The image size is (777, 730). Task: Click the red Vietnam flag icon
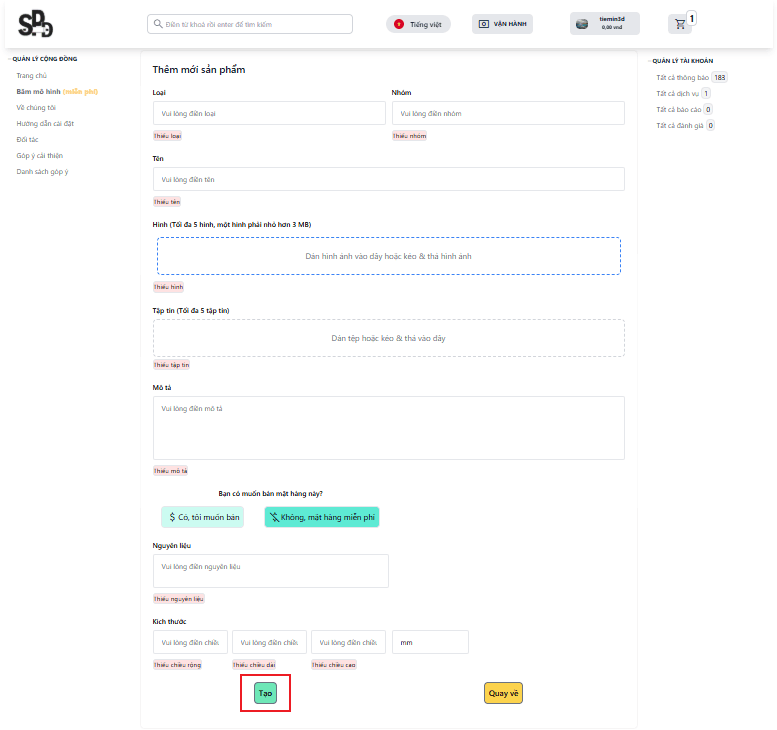tap(399, 24)
